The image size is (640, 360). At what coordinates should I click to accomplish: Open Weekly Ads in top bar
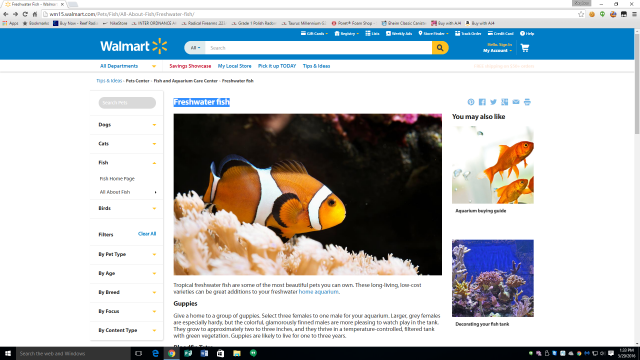click(x=399, y=33)
